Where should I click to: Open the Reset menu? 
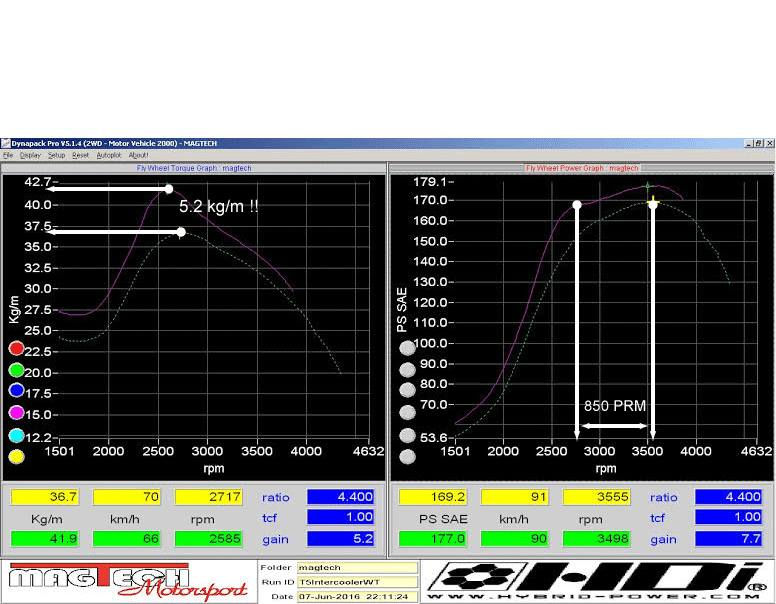tap(80, 155)
